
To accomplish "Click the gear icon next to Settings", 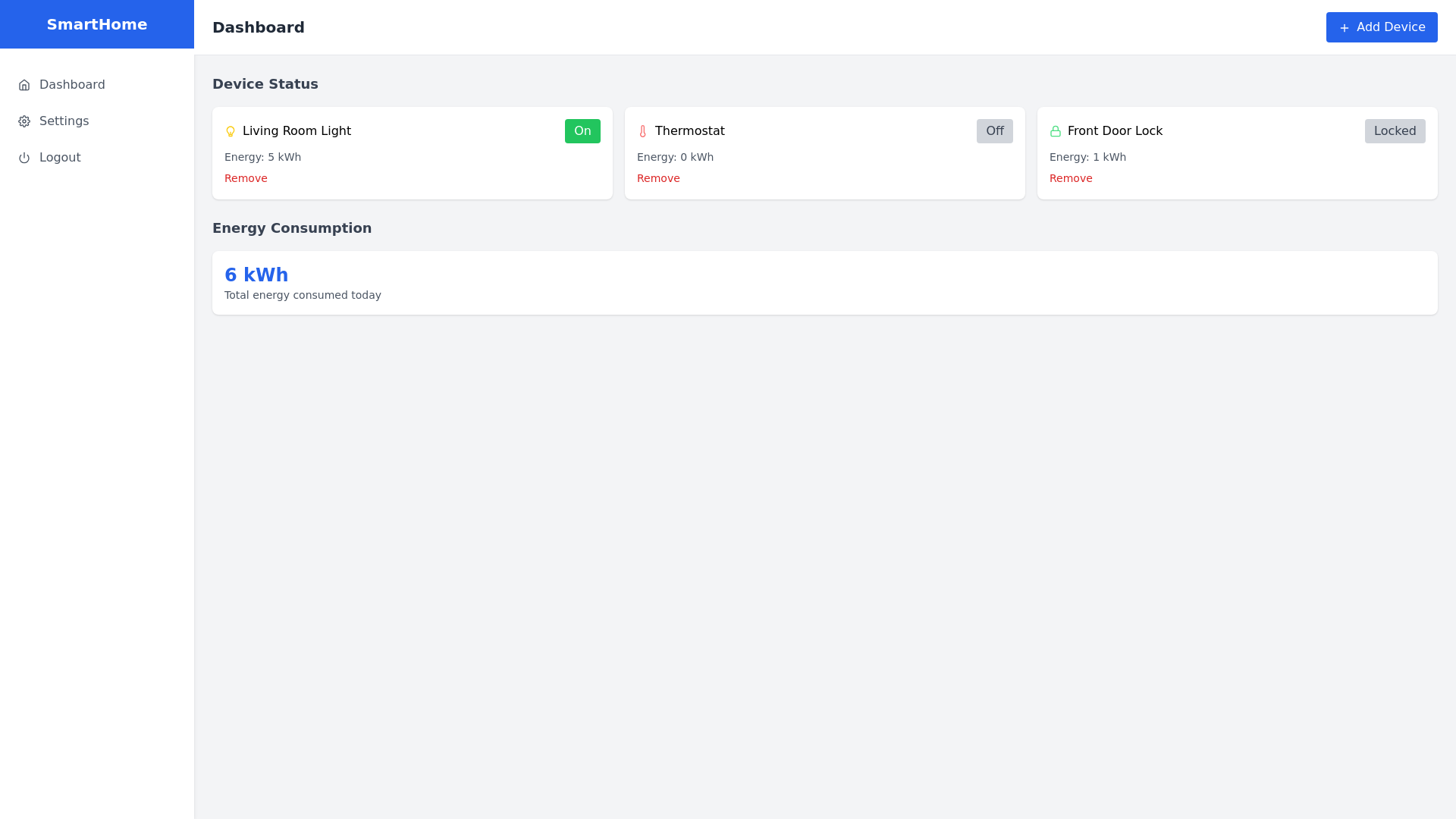I will [x=24, y=121].
